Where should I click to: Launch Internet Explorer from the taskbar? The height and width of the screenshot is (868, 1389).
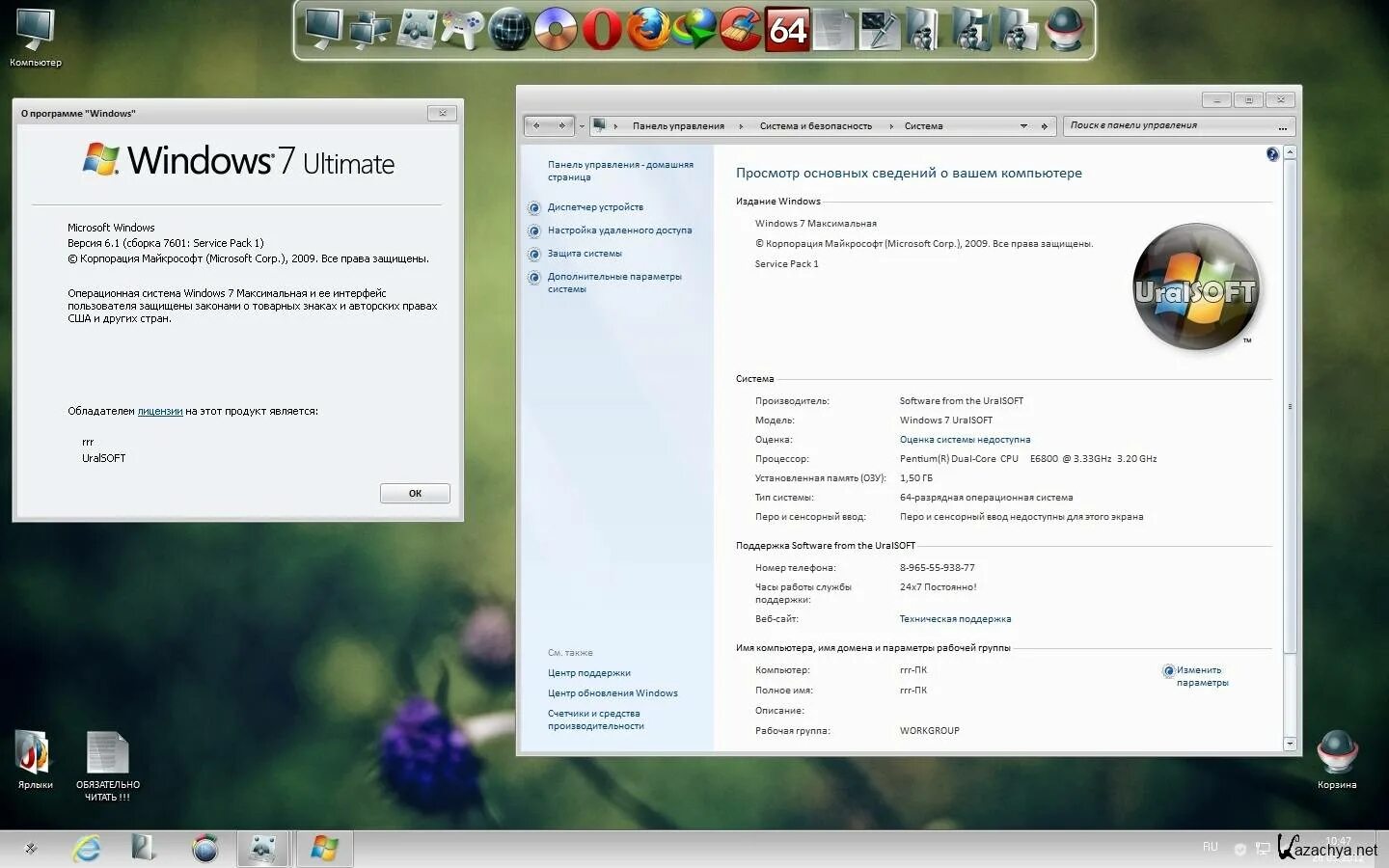(87, 849)
